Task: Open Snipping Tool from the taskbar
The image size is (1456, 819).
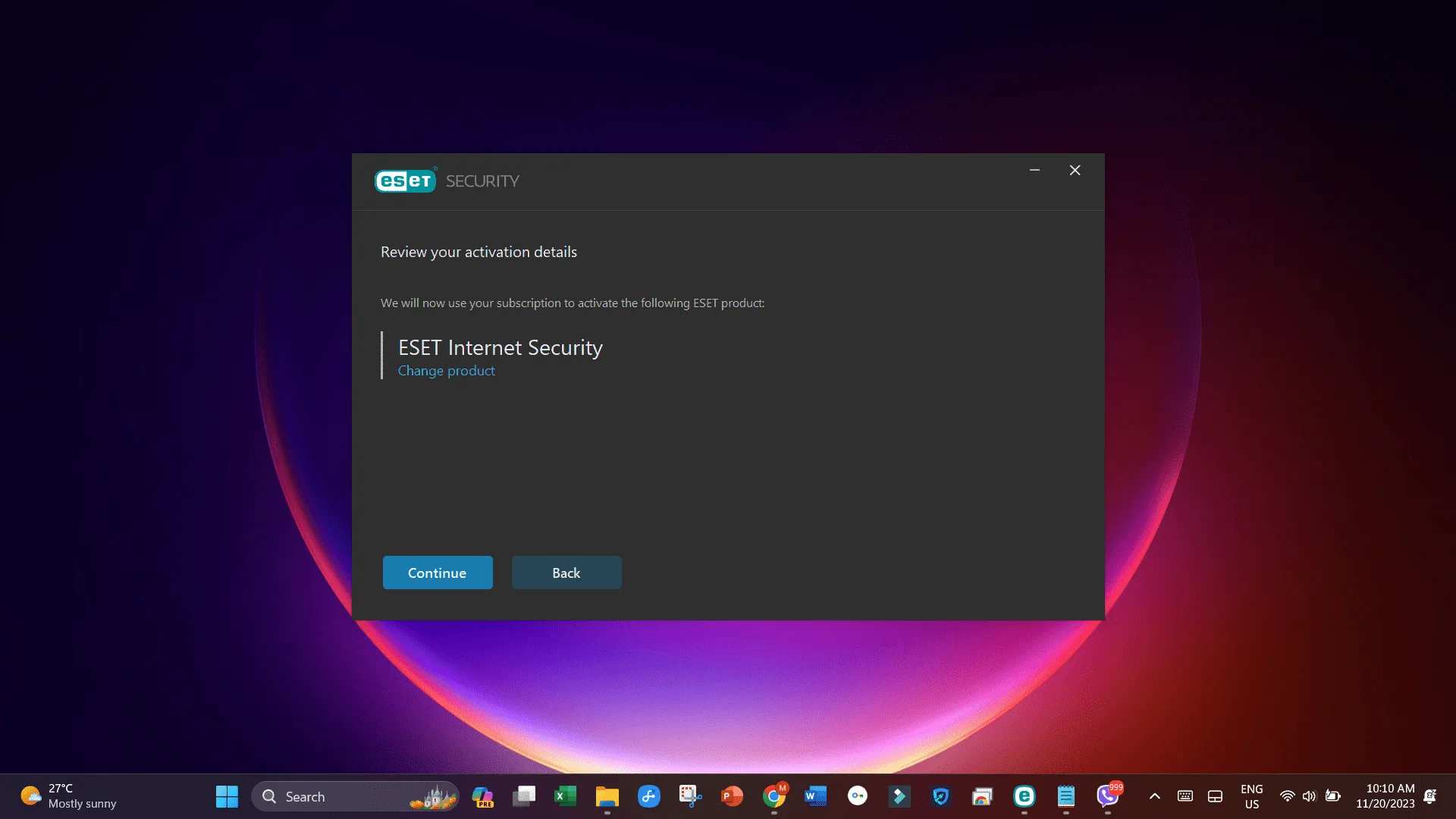Action: (690, 796)
